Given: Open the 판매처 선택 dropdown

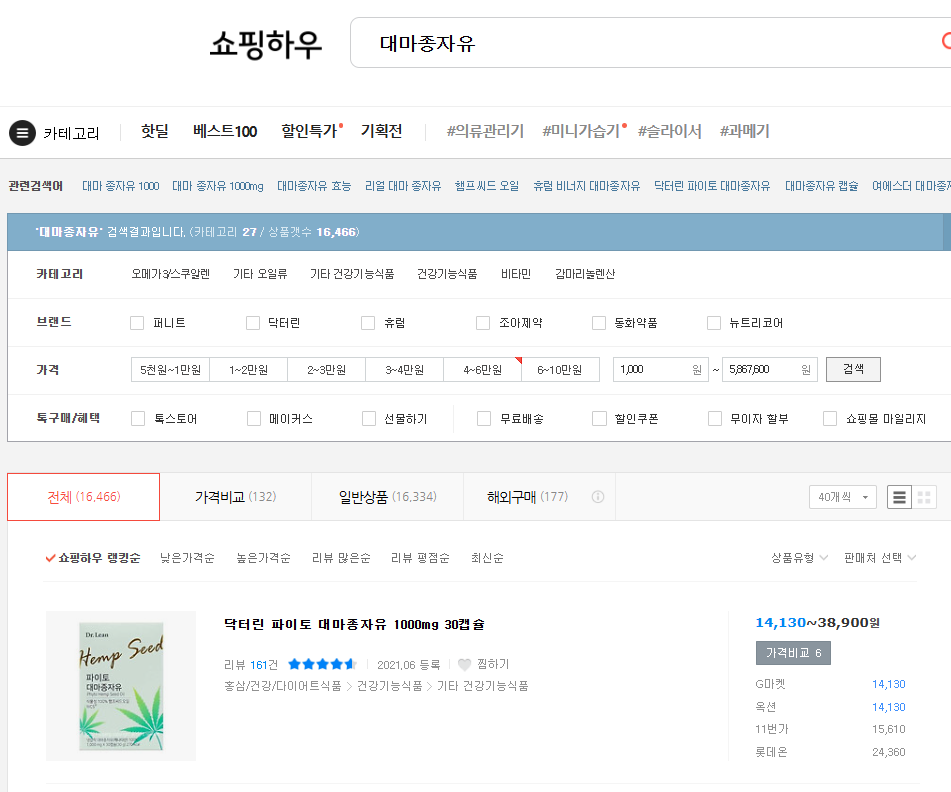Looking at the screenshot, I should [874, 558].
